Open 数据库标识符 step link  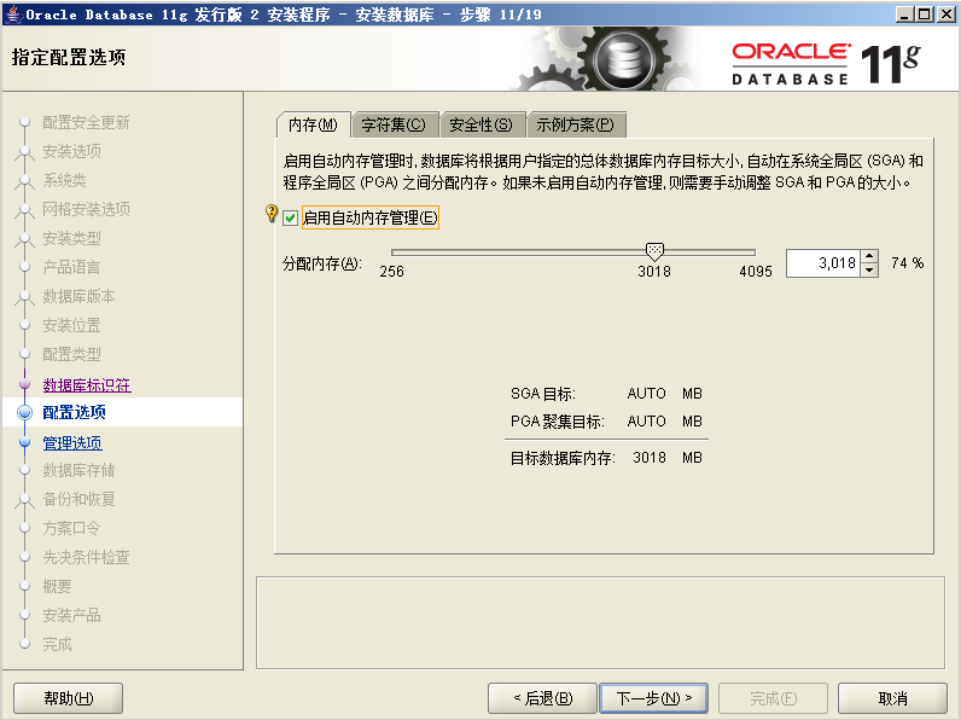coord(86,385)
